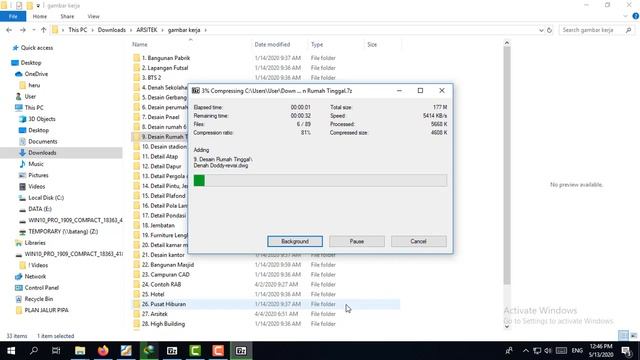Image resolution: width=640 pixels, height=360 pixels.
Task: Open the notification center icon
Action: [627, 351]
